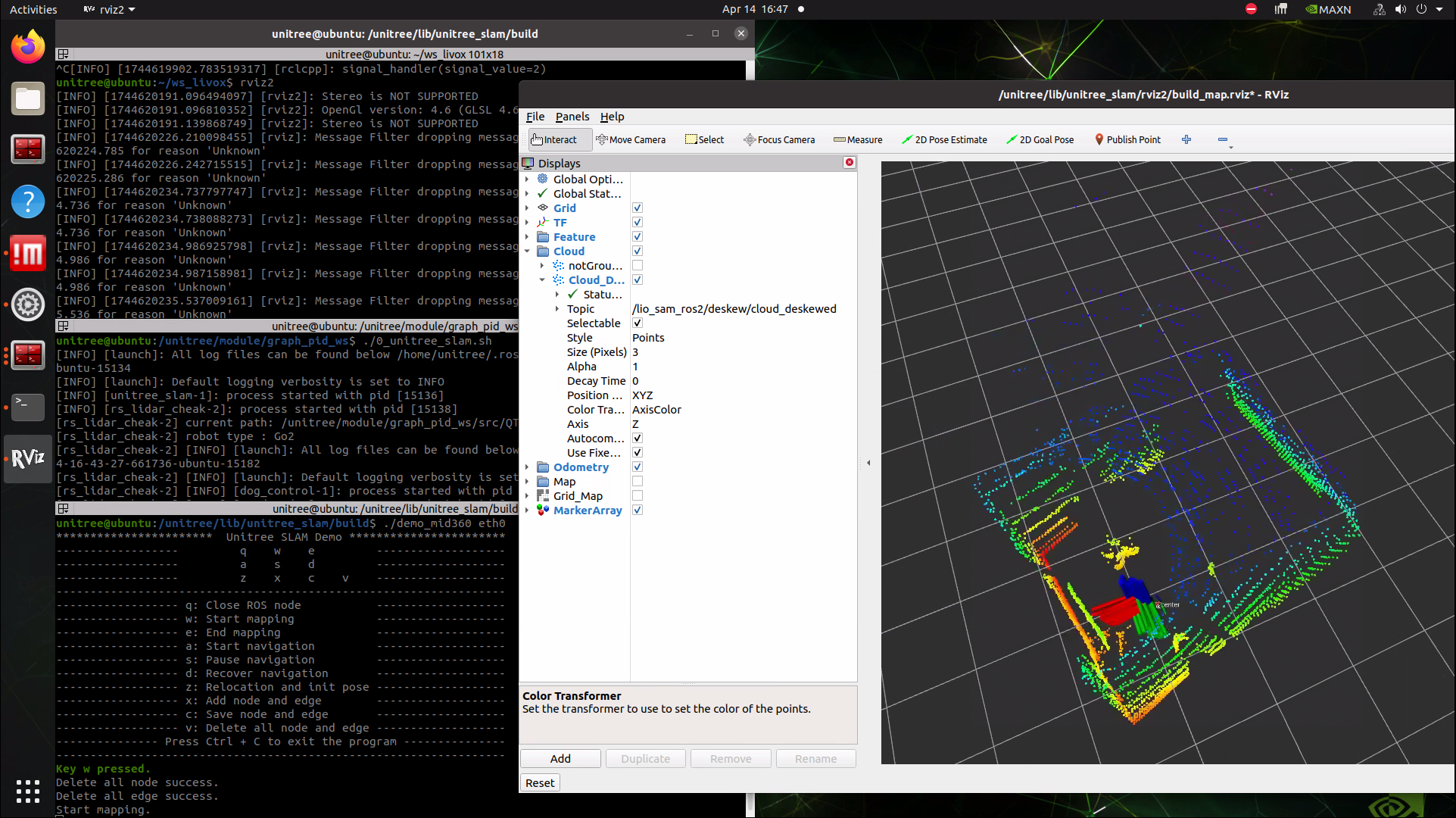
Task: Expand the Topic property row
Action: click(x=557, y=309)
